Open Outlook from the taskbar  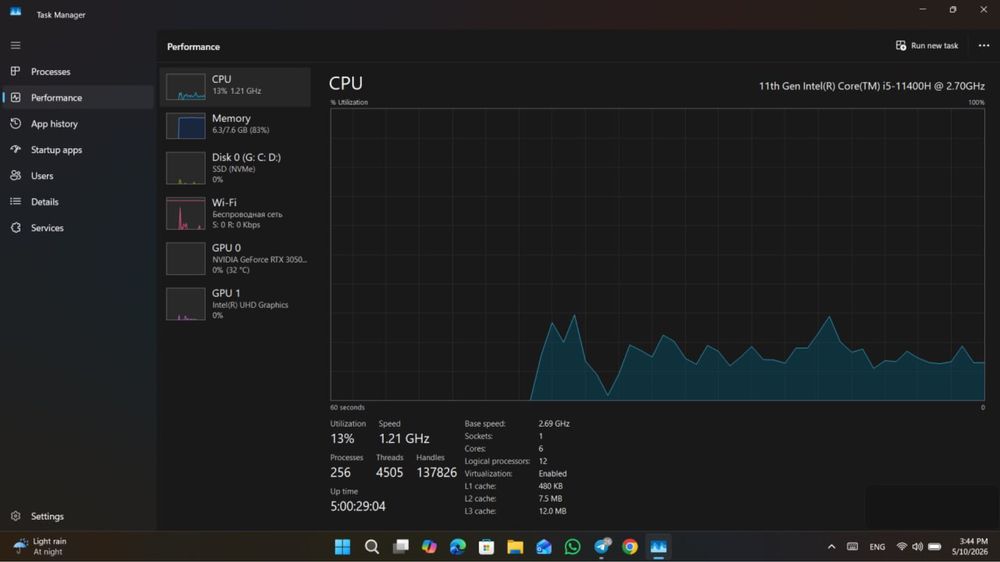coord(544,547)
